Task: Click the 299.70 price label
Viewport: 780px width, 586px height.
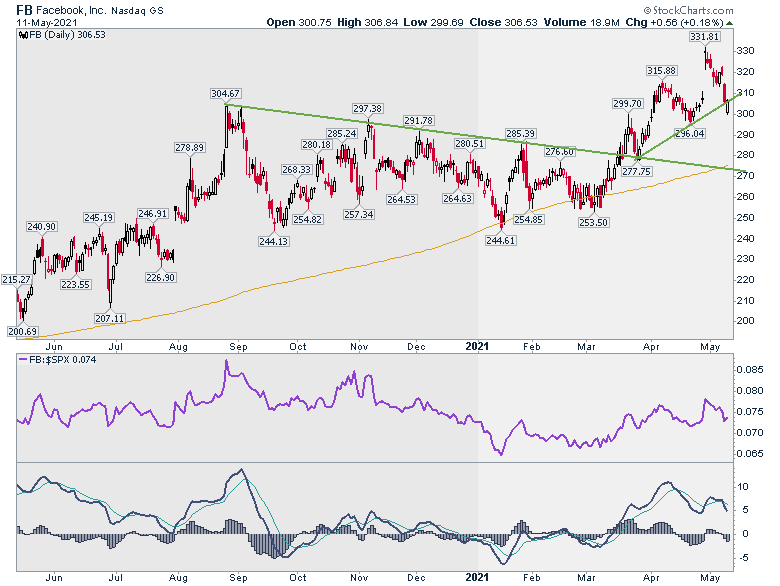Action: 627,103
